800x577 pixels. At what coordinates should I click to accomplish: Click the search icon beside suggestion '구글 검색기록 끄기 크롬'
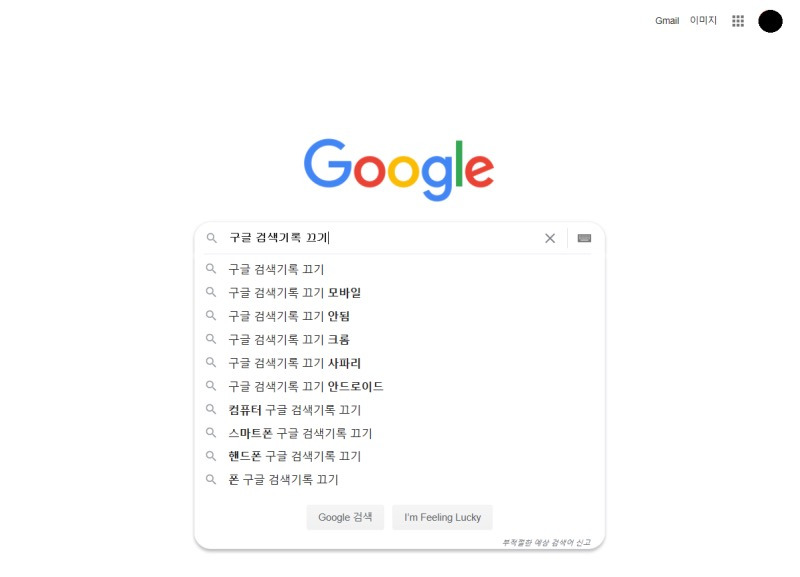click(x=211, y=339)
